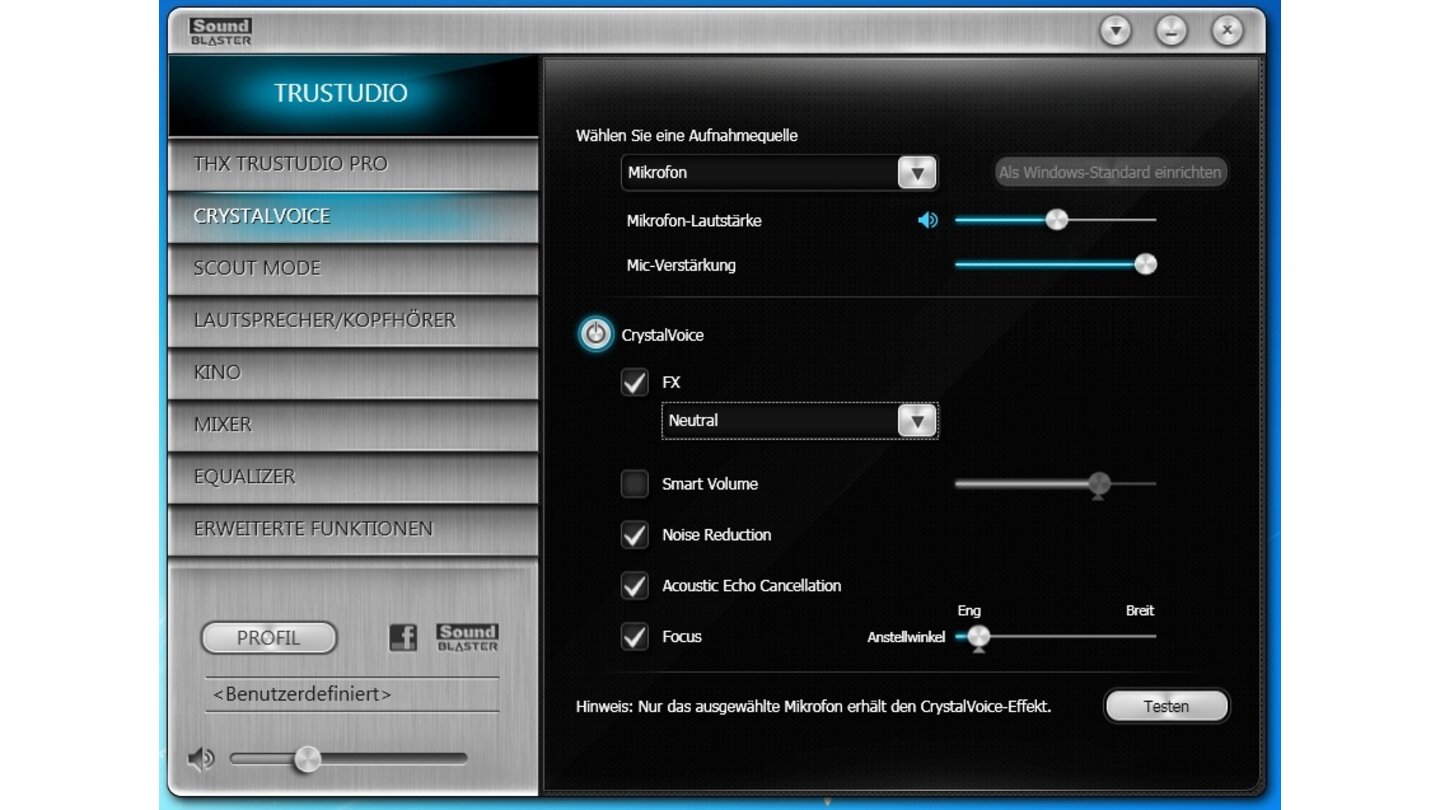
Task: Click the 'Wählen Sie eine Aufnahmequelle' heading
Action: 687,135
